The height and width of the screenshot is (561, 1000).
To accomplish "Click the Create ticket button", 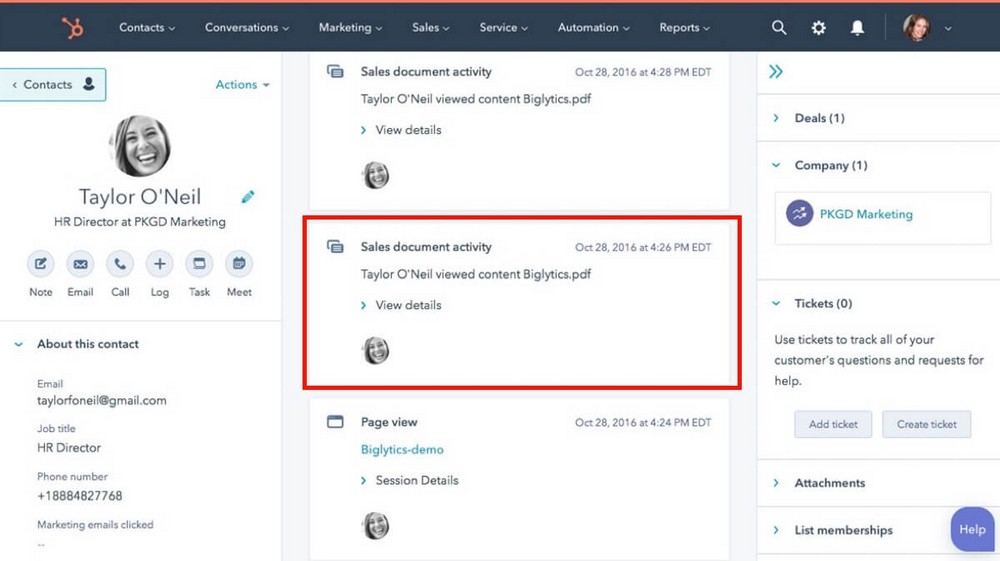I will [927, 424].
